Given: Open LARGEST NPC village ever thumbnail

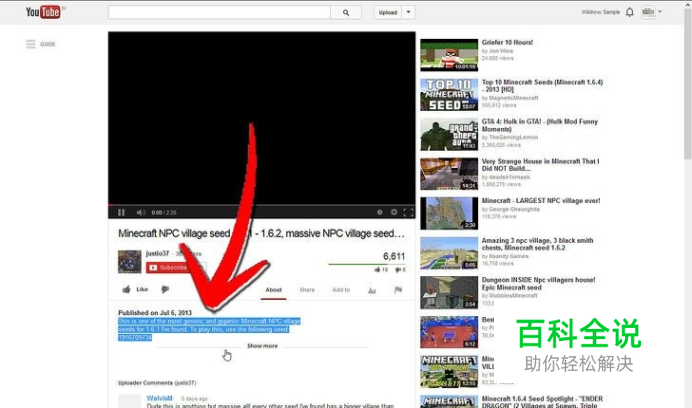Looking at the screenshot, I should pos(449,213).
